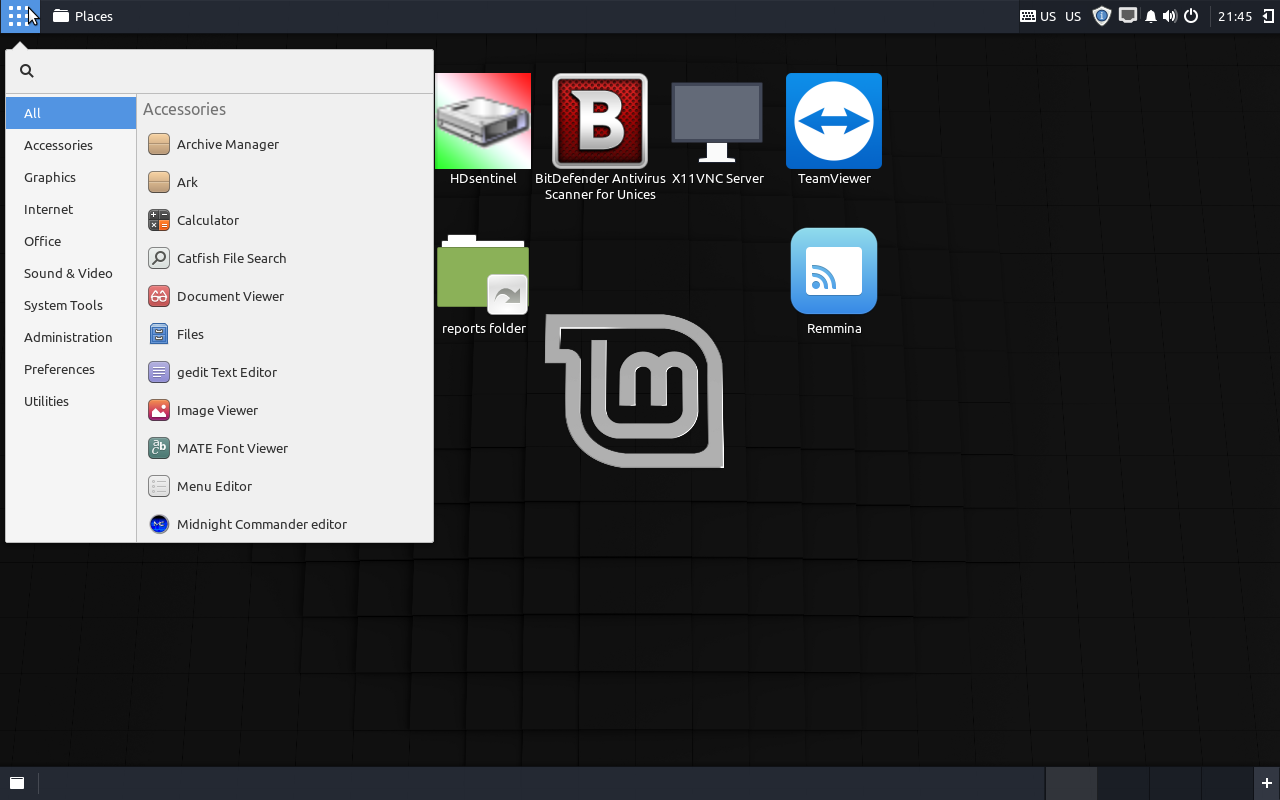Open the Places menu
1280x800 pixels.
click(83, 16)
